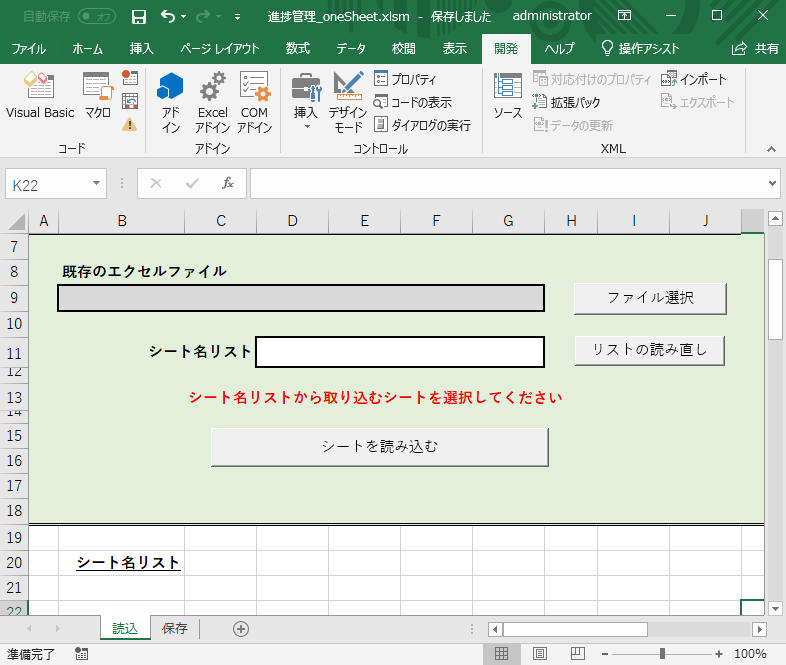Viewport: 786px width, 665px height.
Task: Switch to the Formulas (数式) tab
Action: click(298, 49)
